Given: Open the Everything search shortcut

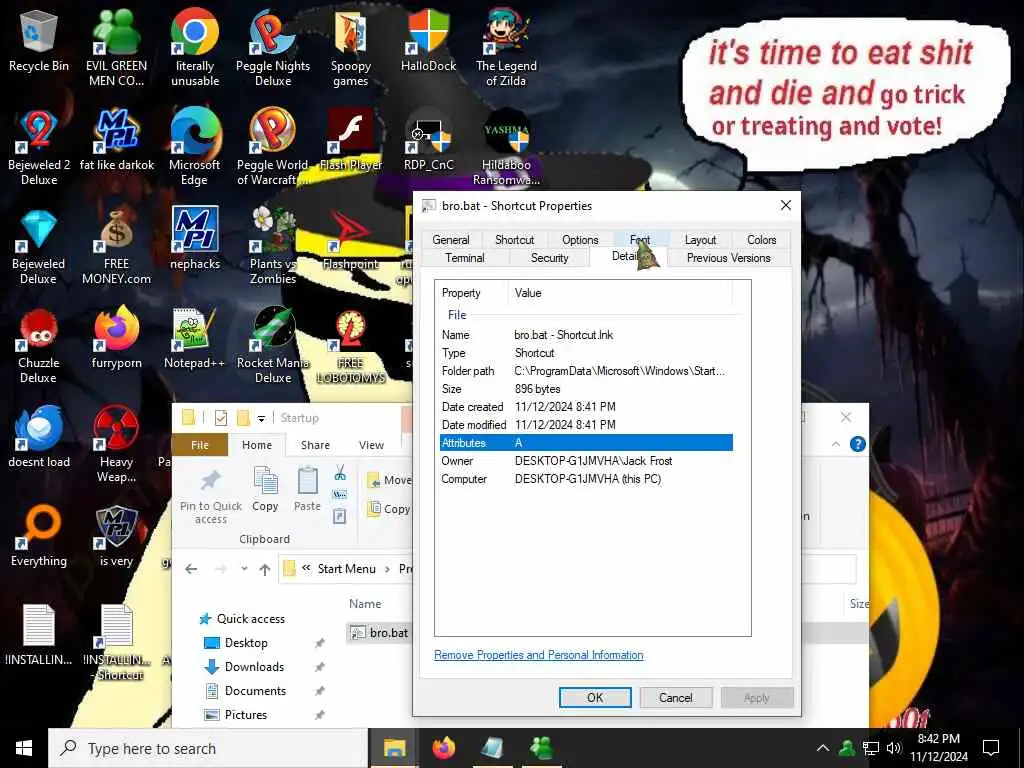Looking at the screenshot, I should point(39,536).
